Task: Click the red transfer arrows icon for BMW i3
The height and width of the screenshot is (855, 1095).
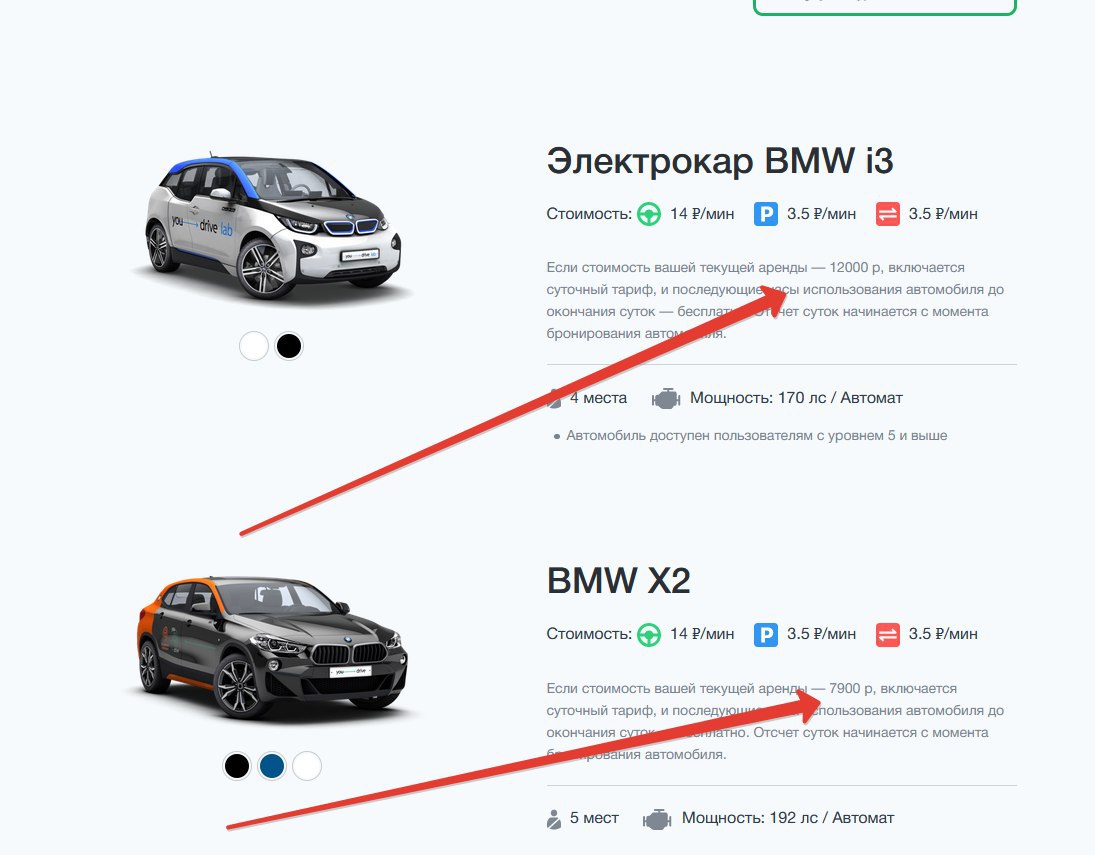Action: point(888,214)
